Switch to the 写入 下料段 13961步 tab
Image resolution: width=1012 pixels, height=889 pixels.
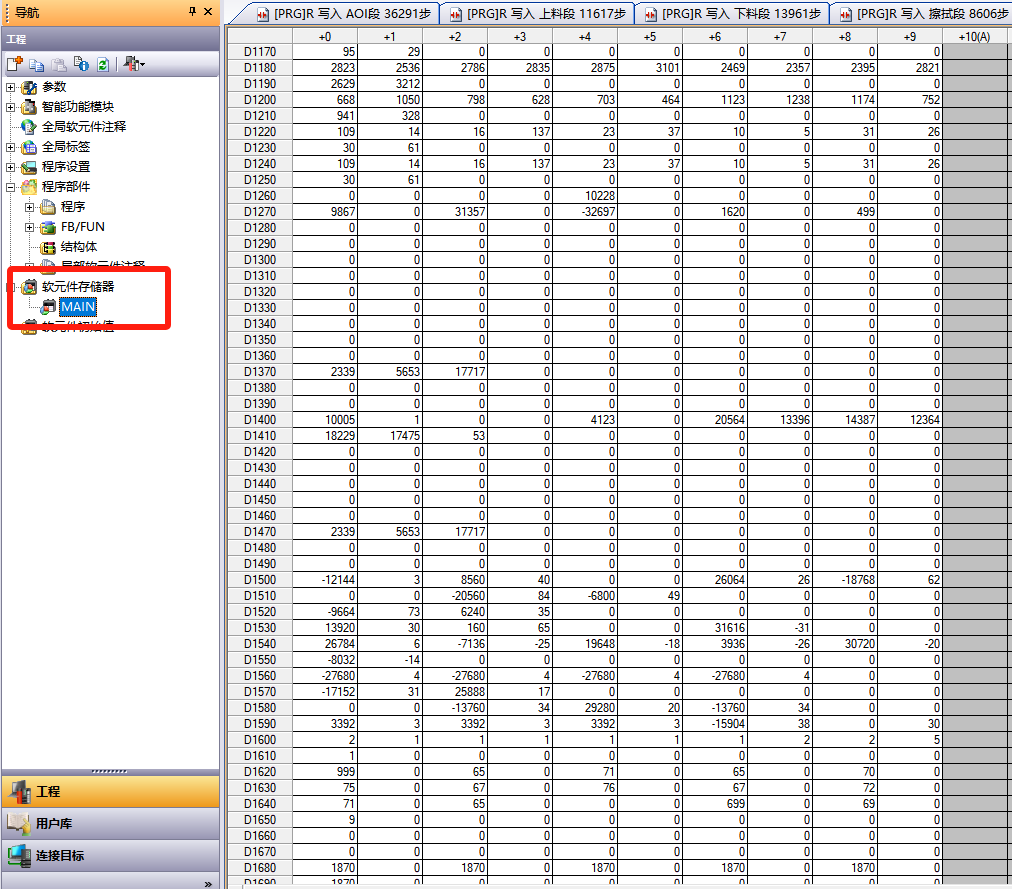731,14
